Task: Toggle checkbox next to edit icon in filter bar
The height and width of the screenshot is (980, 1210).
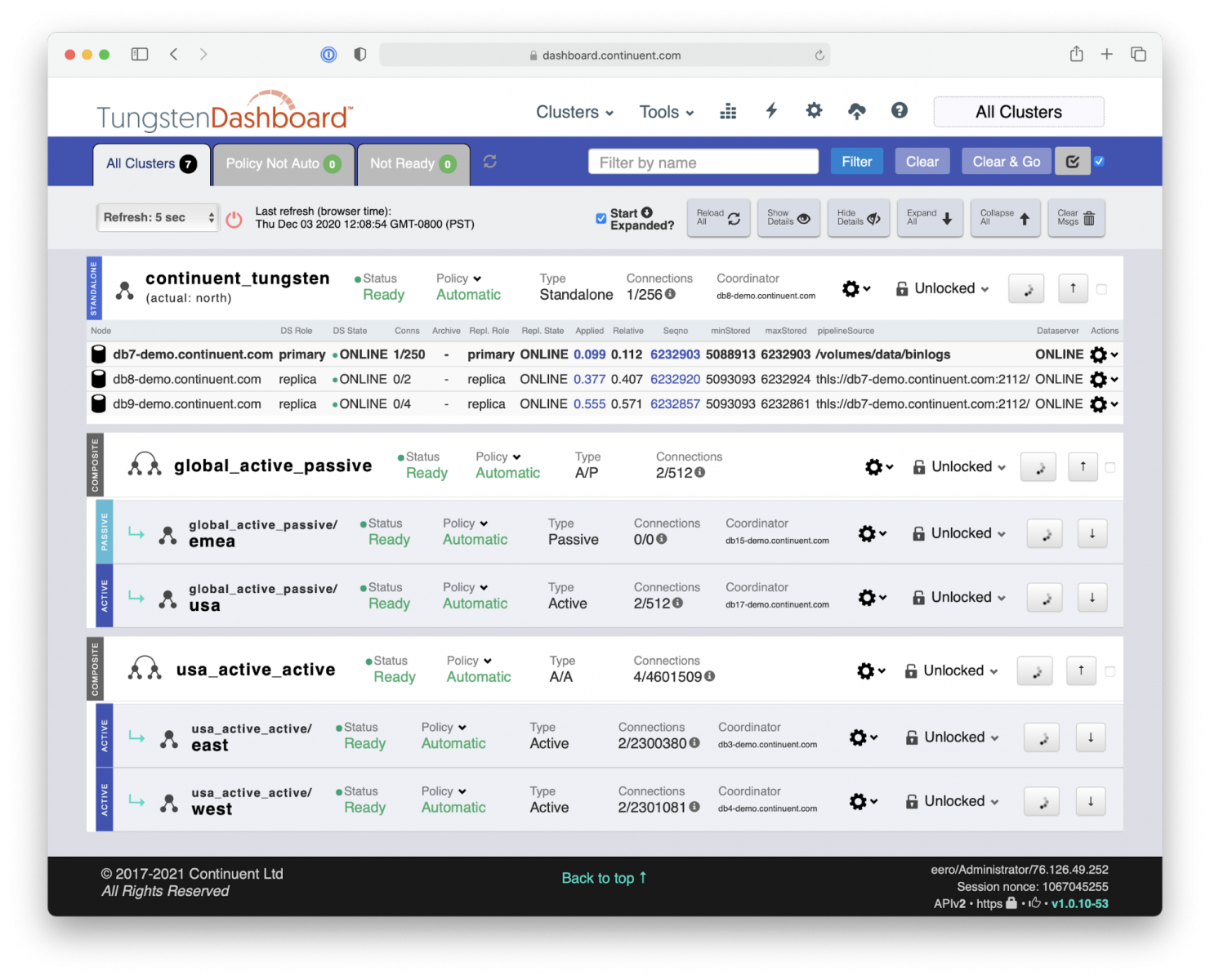Action: [1100, 161]
